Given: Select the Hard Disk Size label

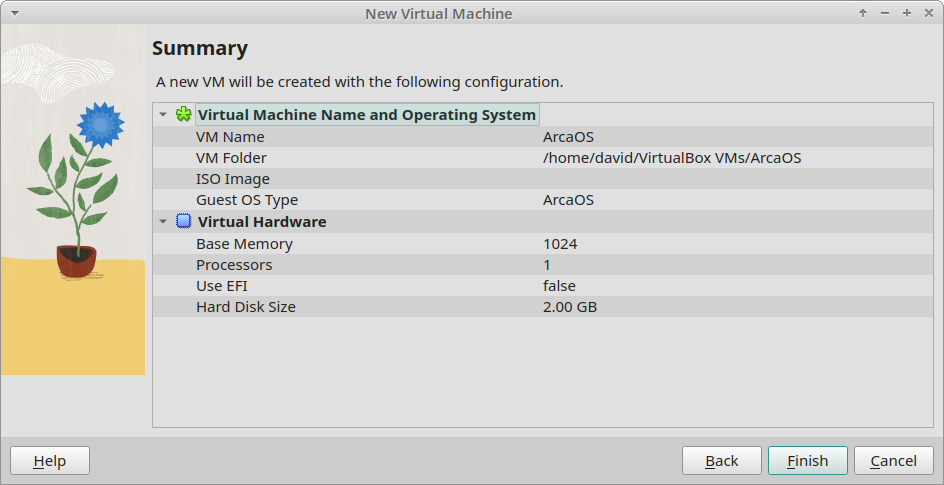Looking at the screenshot, I should (246, 307).
